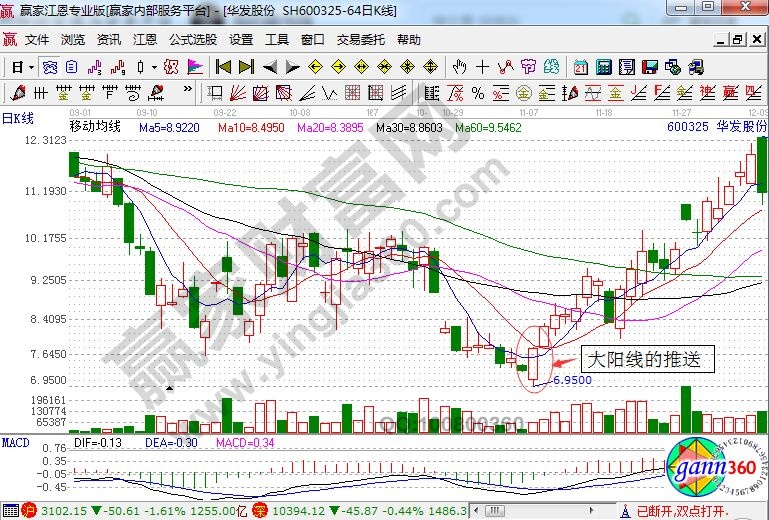This screenshot has width=769, height=520.
Task: Select the Gann box tool
Action: 261,93
